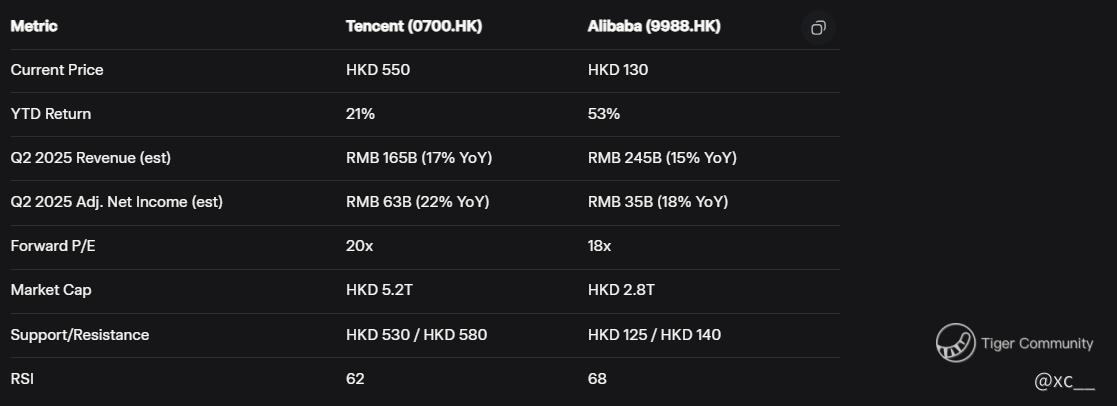Click Tencent's HKD 5.2T market cap
Image resolution: width=1117 pixels, height=406 pixels.
378,290
